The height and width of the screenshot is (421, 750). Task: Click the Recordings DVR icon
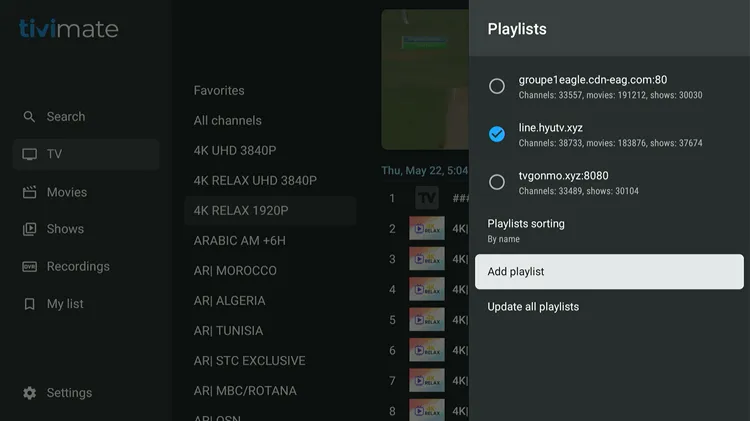[29, 266]
